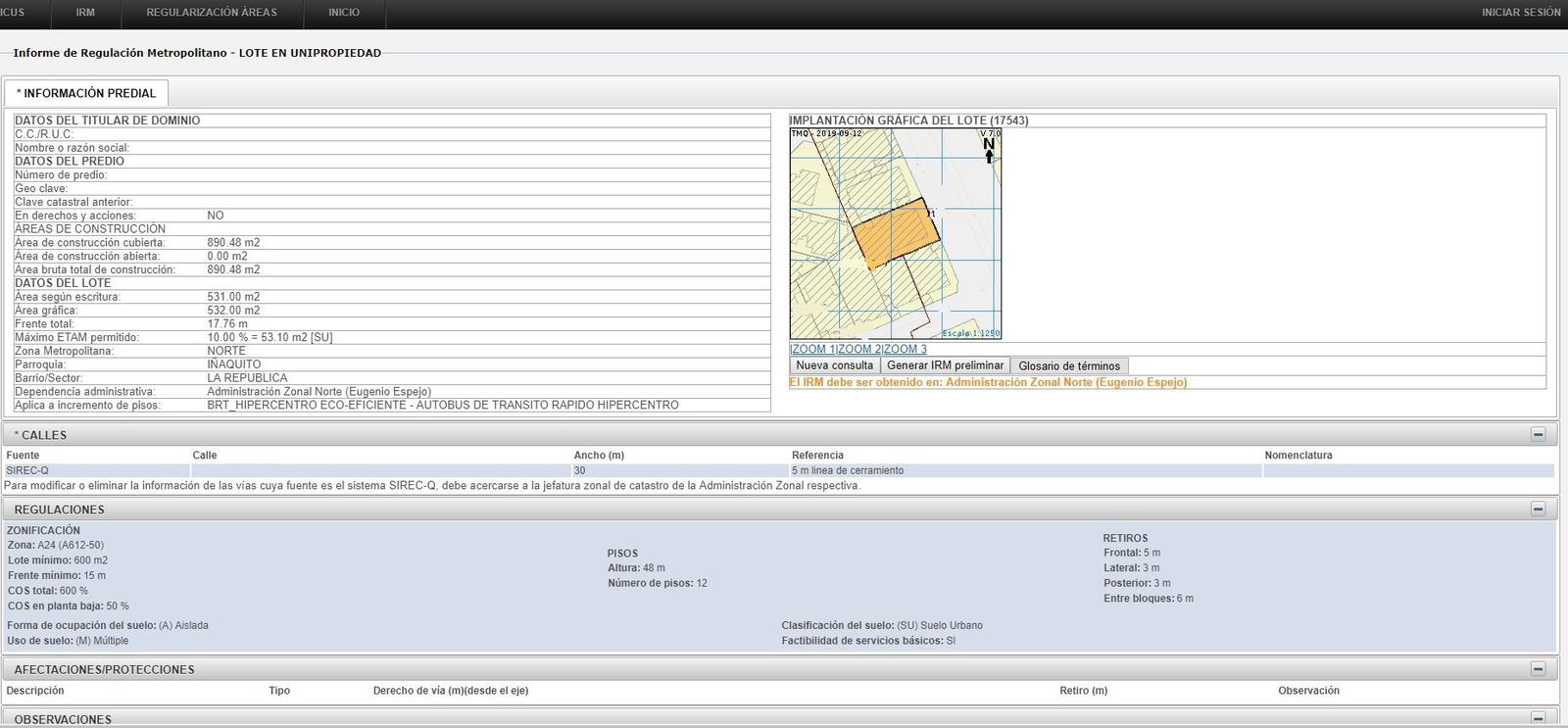
Task: Click the north arrow icon on map
Action: coord(989,149)
